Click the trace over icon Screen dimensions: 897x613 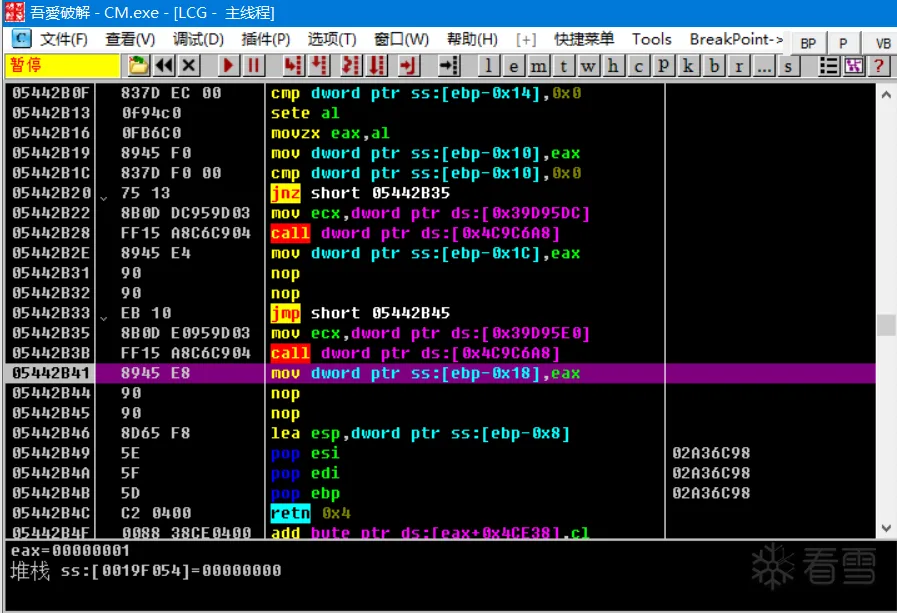pyautogui.click(x=376, y=65)
